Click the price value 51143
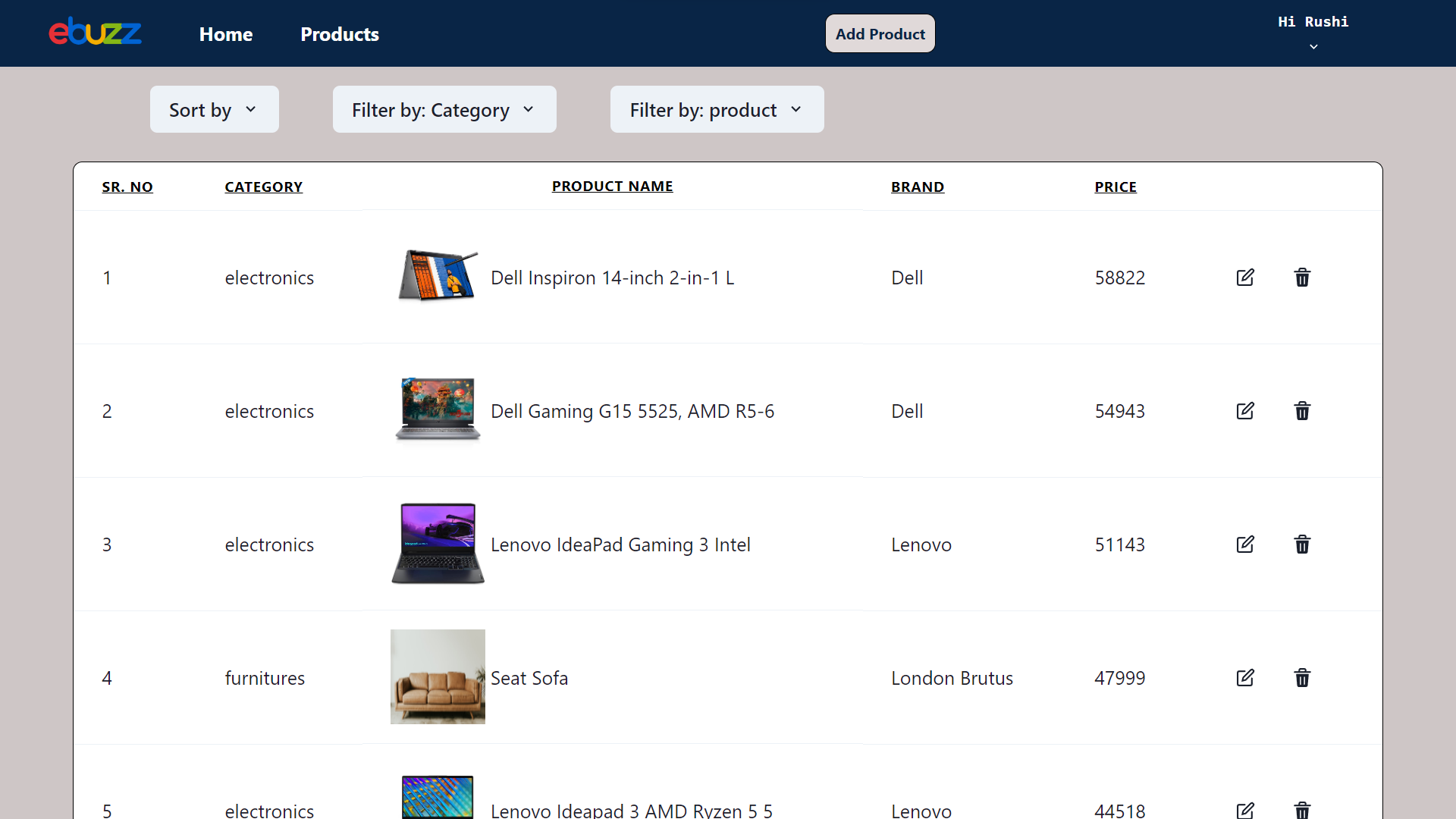This screenshot has width=1456, height=819. pos(1120,544)
